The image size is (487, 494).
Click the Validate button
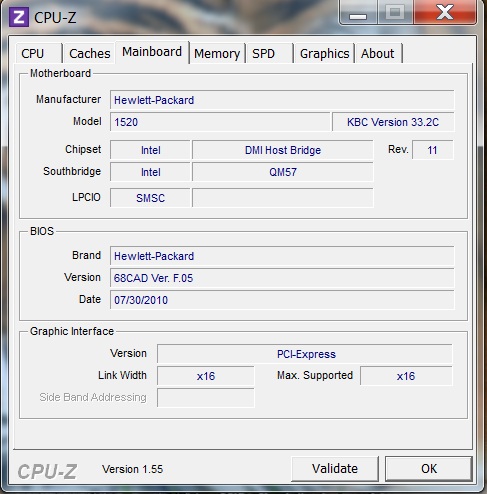tap(335, 469)
